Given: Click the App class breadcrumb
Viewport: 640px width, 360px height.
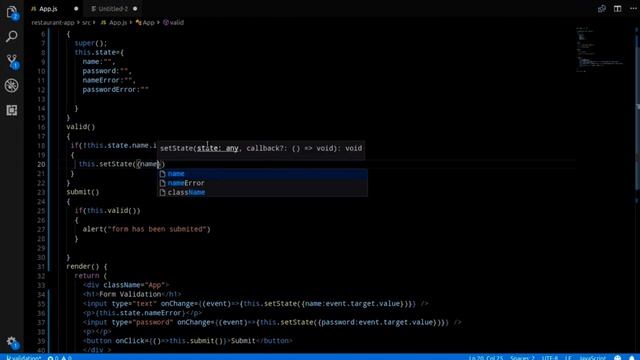Looking at the screenshot, I should click(145, 22).
